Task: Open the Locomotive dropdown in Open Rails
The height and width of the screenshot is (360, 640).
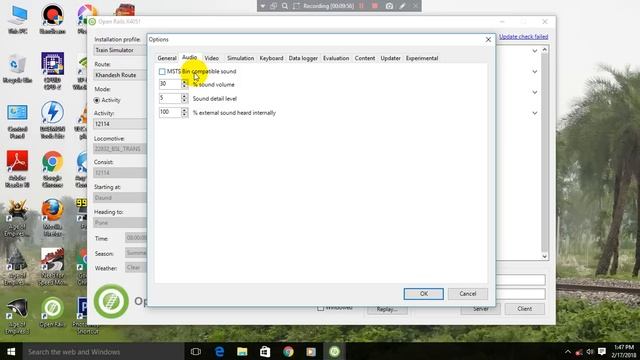Action: click(x=120, y=149)
